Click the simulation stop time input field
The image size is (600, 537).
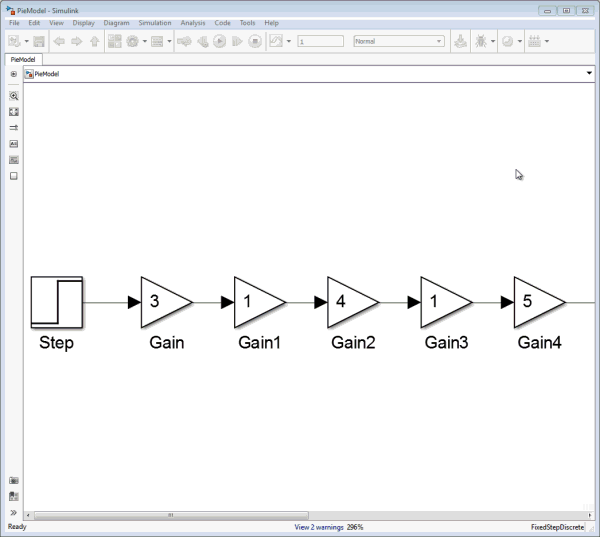point(320,41)
